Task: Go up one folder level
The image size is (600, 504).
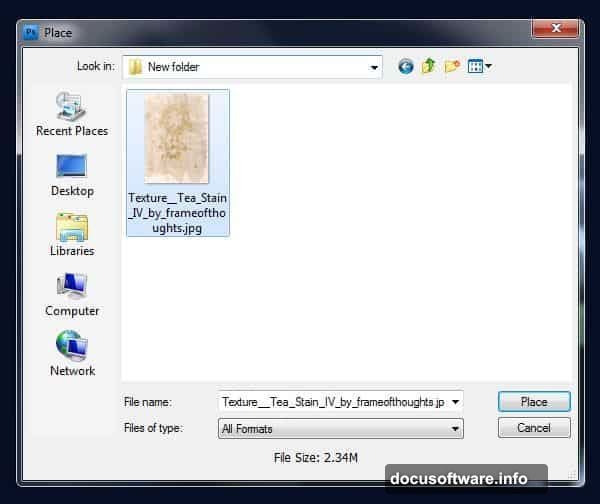Action: pyautogui.click(x=429, y=66)
